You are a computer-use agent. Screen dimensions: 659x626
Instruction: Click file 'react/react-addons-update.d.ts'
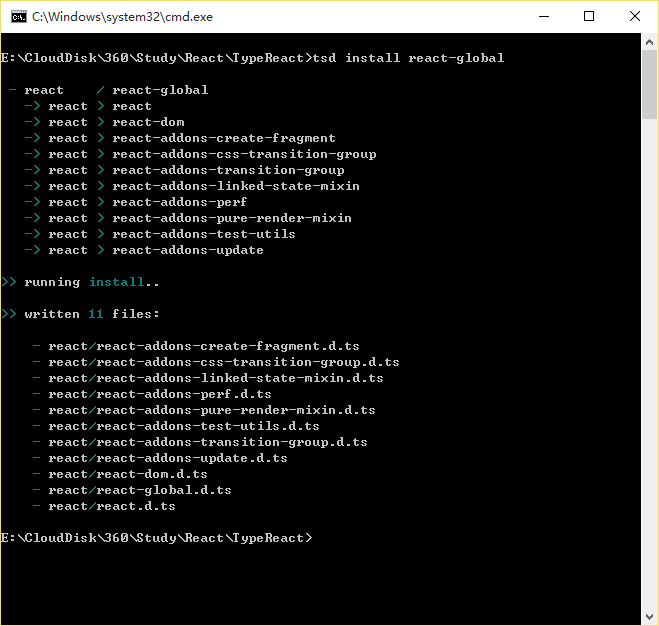pos(168,458)
